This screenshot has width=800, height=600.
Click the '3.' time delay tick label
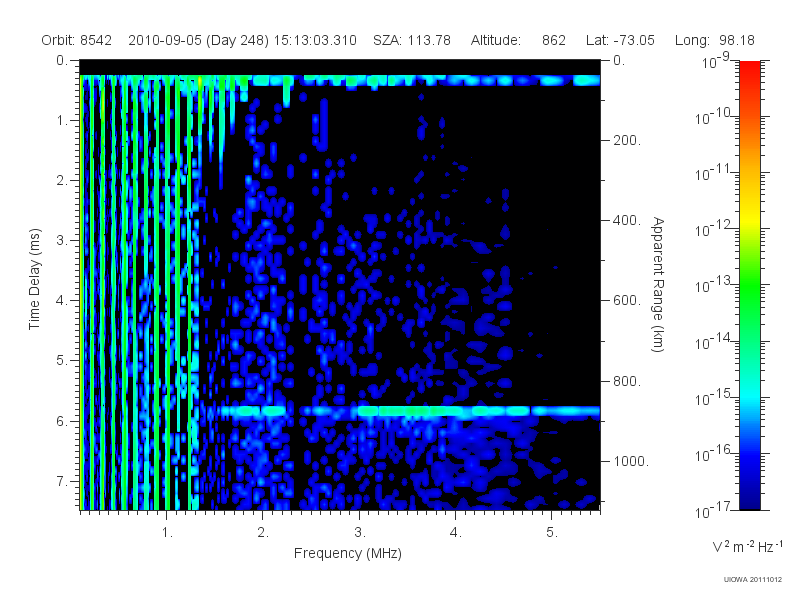coord(62,240)
